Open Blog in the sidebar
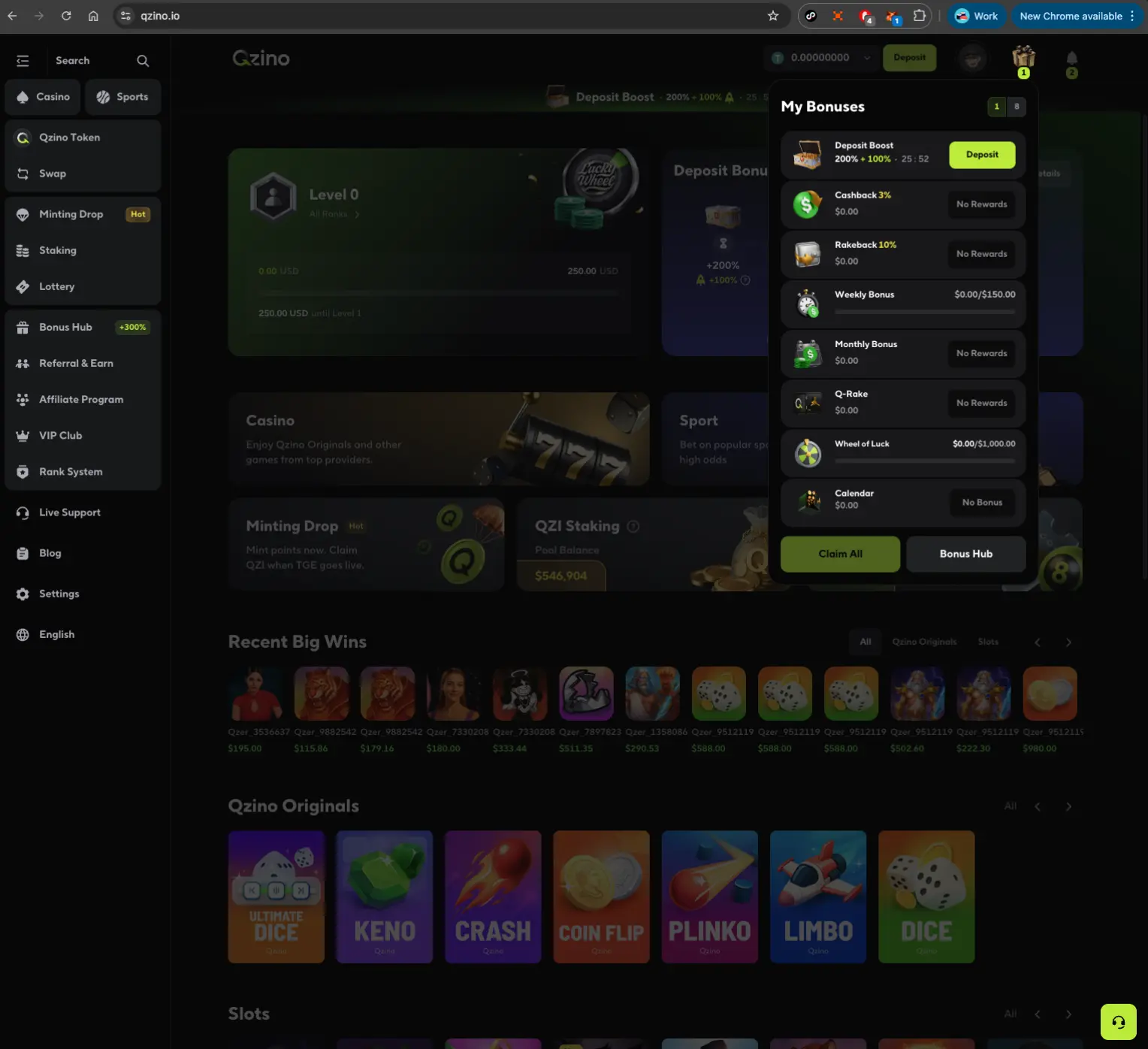Screen dimensions: 1148x1049 [83, 553]
